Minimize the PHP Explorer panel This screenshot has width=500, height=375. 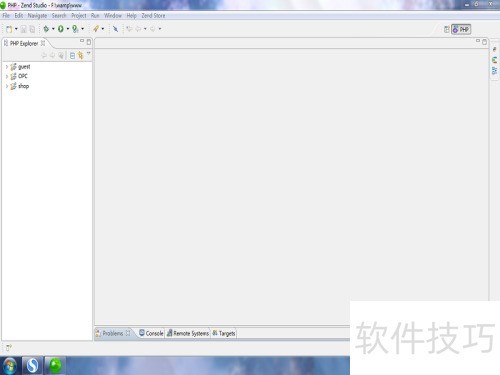[x=82, y=41]
